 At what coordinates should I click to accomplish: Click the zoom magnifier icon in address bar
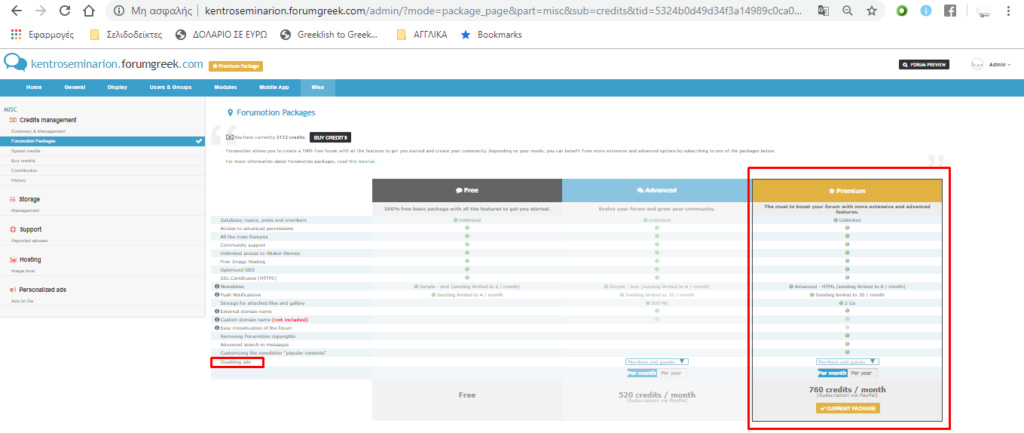[847, 11]
